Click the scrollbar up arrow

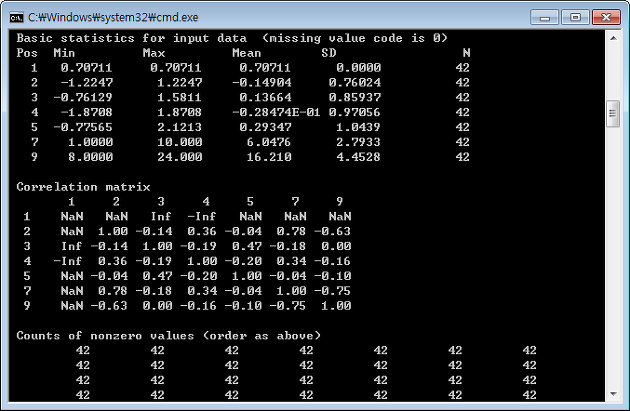coord(613,38)
